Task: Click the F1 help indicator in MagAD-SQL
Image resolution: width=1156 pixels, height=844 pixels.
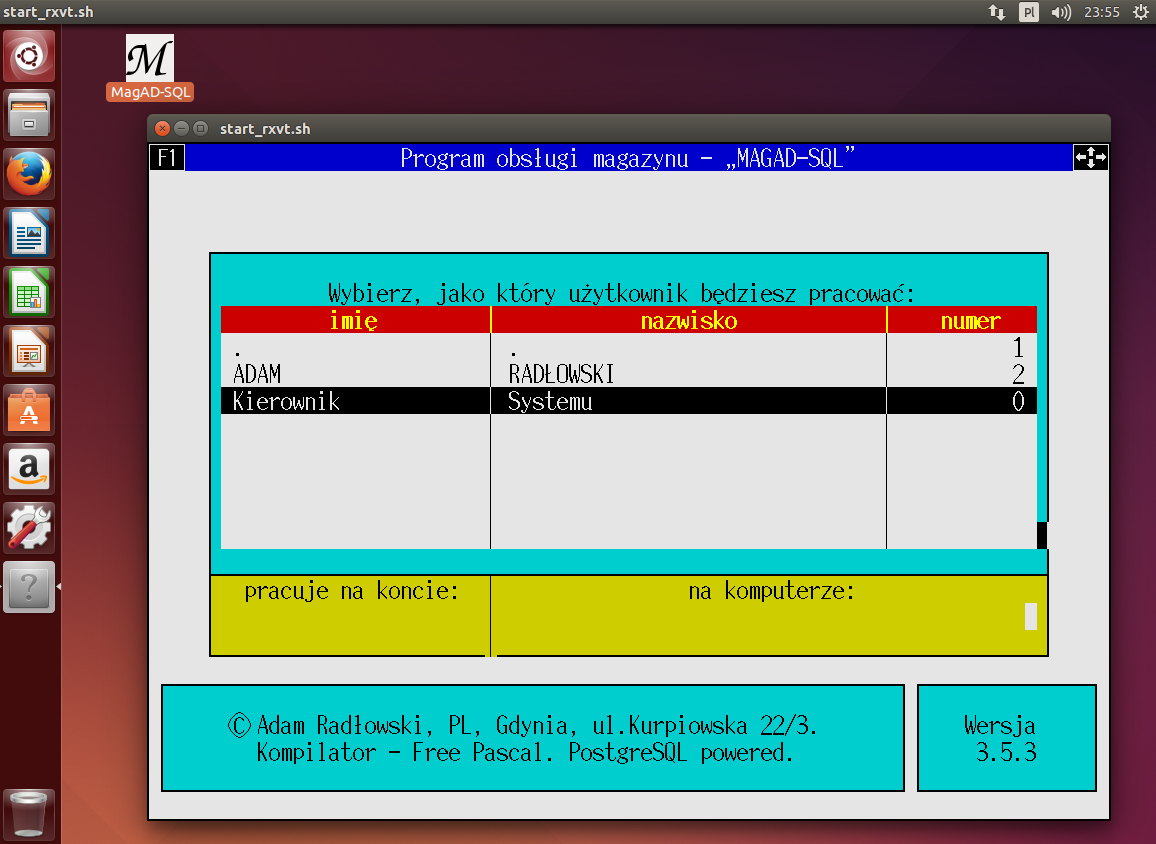Action: point(167,157)
